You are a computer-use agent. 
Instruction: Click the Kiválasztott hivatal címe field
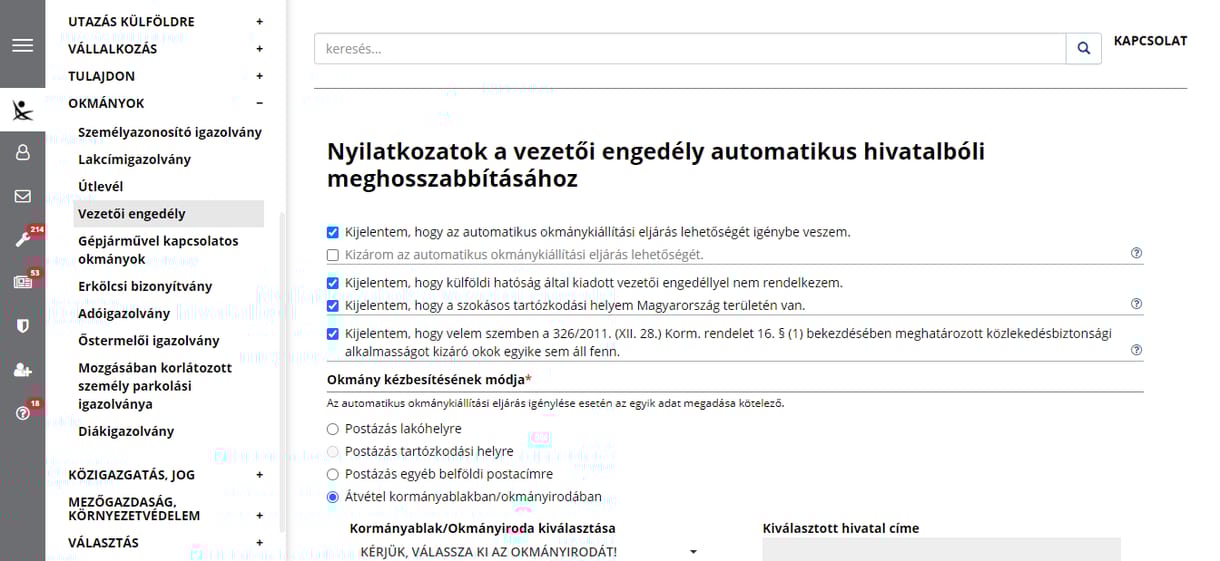point(941,549)
